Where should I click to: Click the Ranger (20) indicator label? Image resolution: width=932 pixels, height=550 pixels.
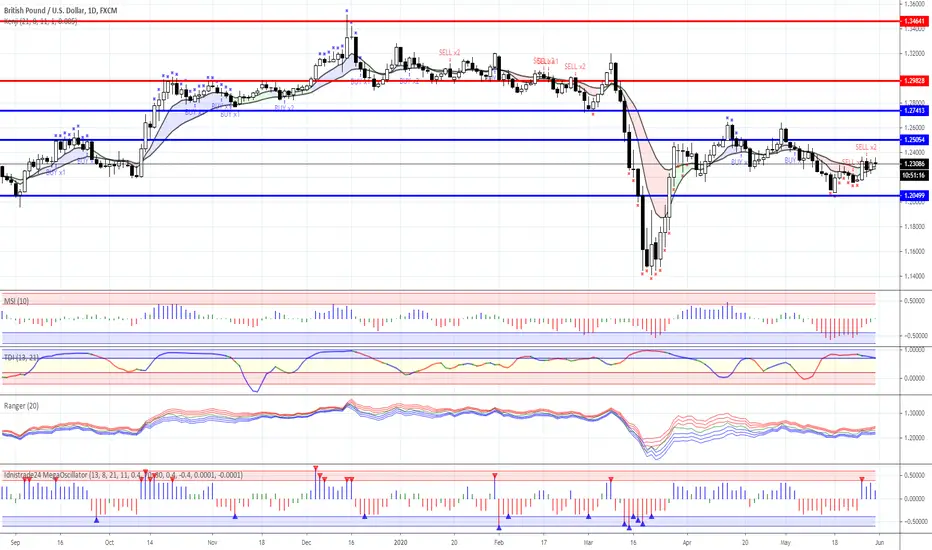(x=21, y=406)
